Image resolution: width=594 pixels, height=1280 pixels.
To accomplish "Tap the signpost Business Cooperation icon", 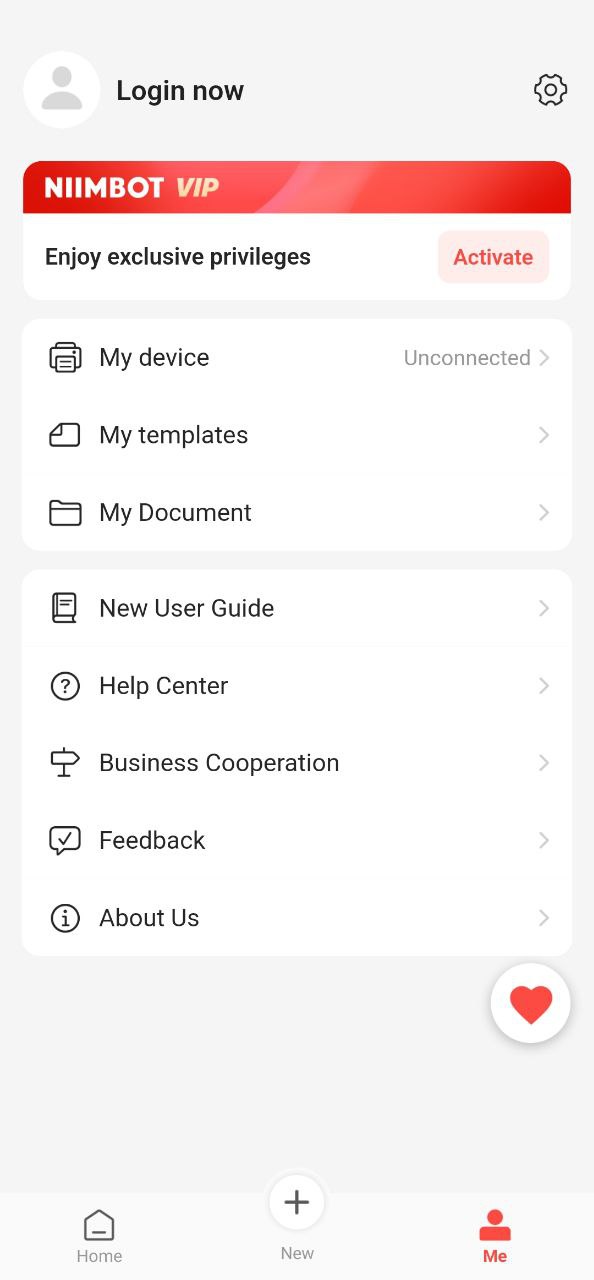I will pos(65,763).
